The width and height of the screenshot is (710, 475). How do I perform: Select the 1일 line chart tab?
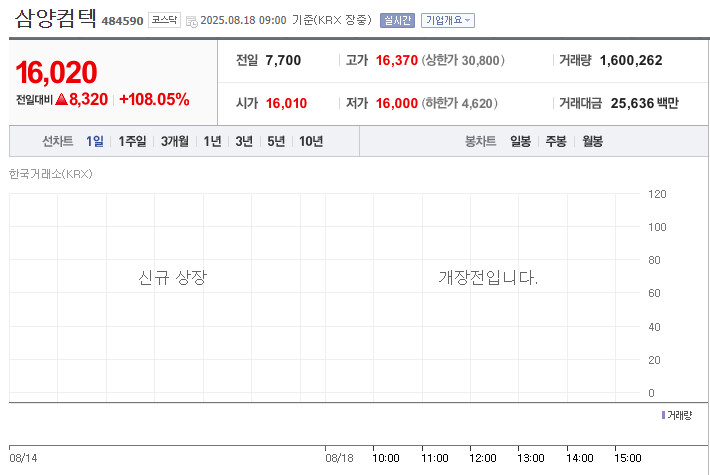click(95, 142)
